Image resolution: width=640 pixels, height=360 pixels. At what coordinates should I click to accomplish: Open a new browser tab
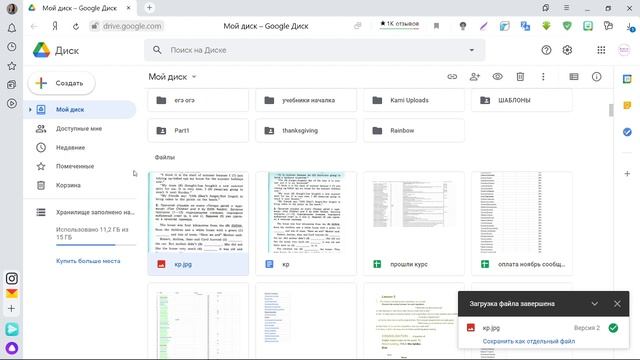tap(149, 7)
